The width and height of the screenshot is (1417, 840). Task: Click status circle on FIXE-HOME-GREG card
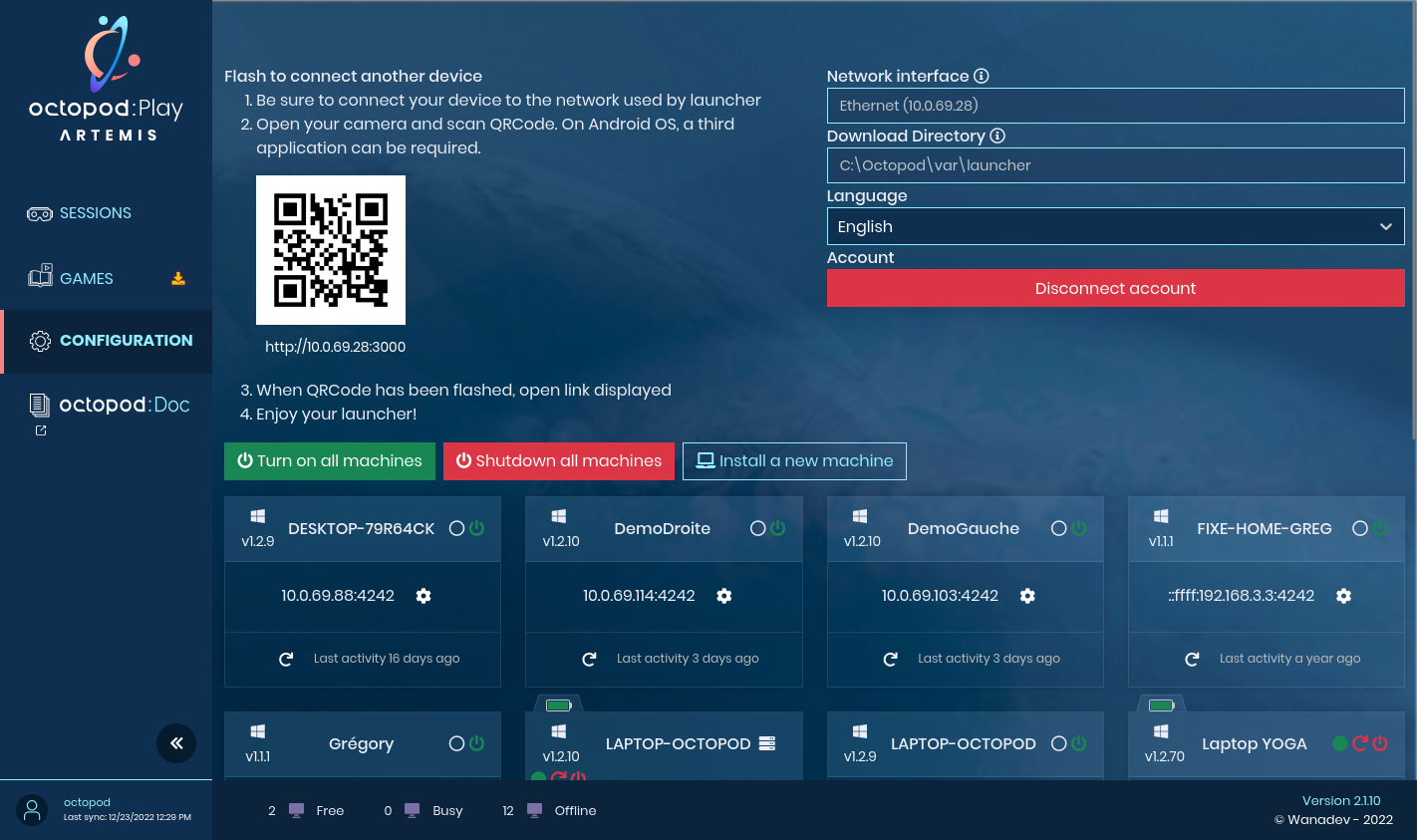[1360, 528]
